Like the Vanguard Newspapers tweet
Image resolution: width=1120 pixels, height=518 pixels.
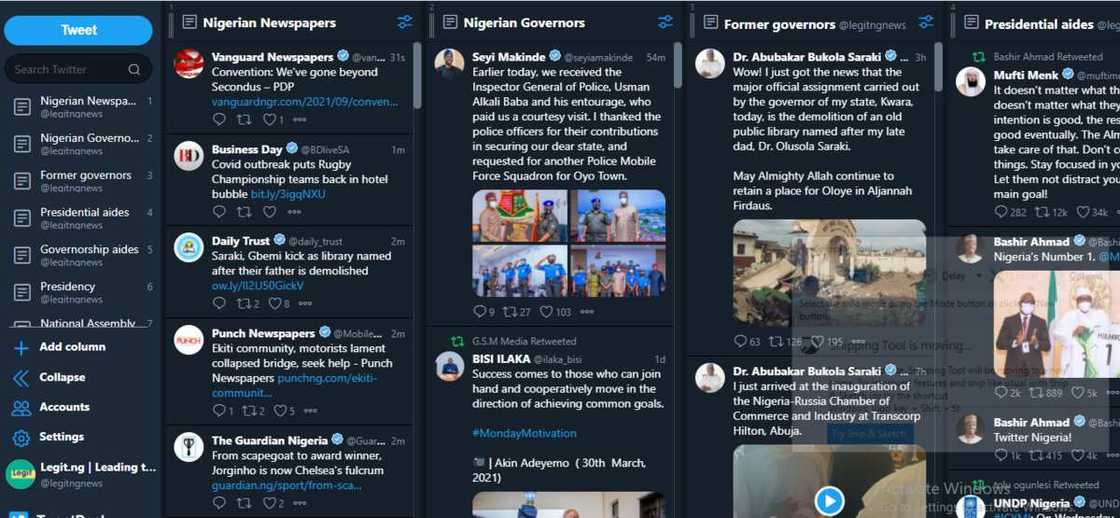point(268,120)
